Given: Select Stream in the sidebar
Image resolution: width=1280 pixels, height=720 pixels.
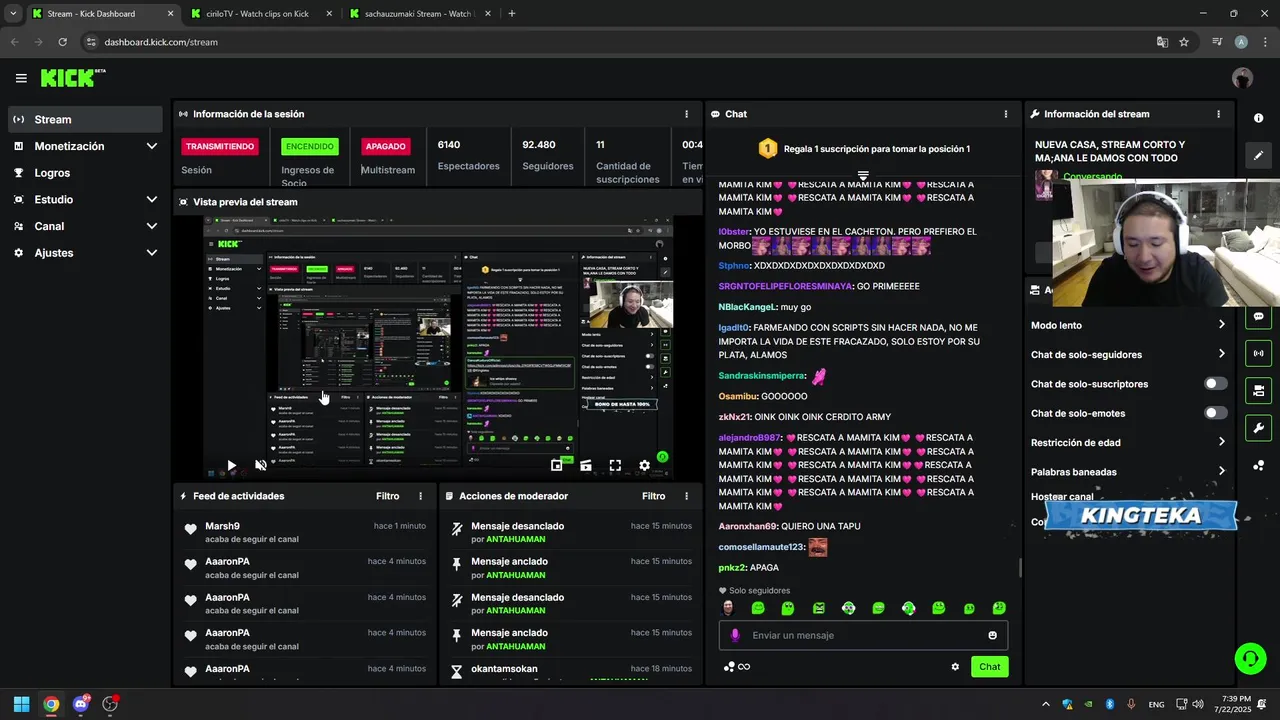Looking at the screenshot, I should click(x=85, y=119).
